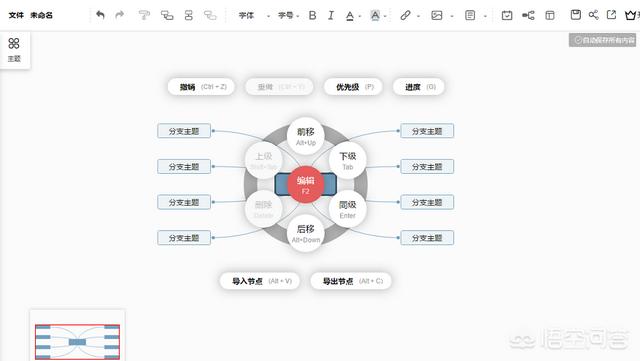This screenshot has height=361, width=640.
Task: Add a note with the note icon
Action: pyautogui.click(x=470, y=16)
